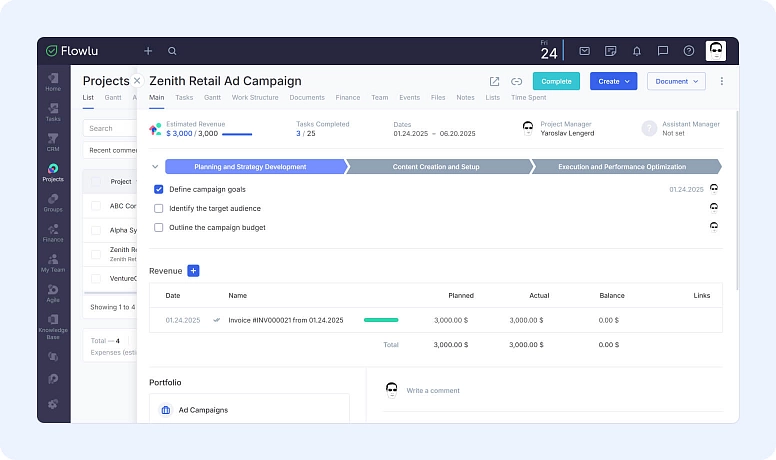
Task: Click the plus icon in top bar
Action: click(148, 51)
